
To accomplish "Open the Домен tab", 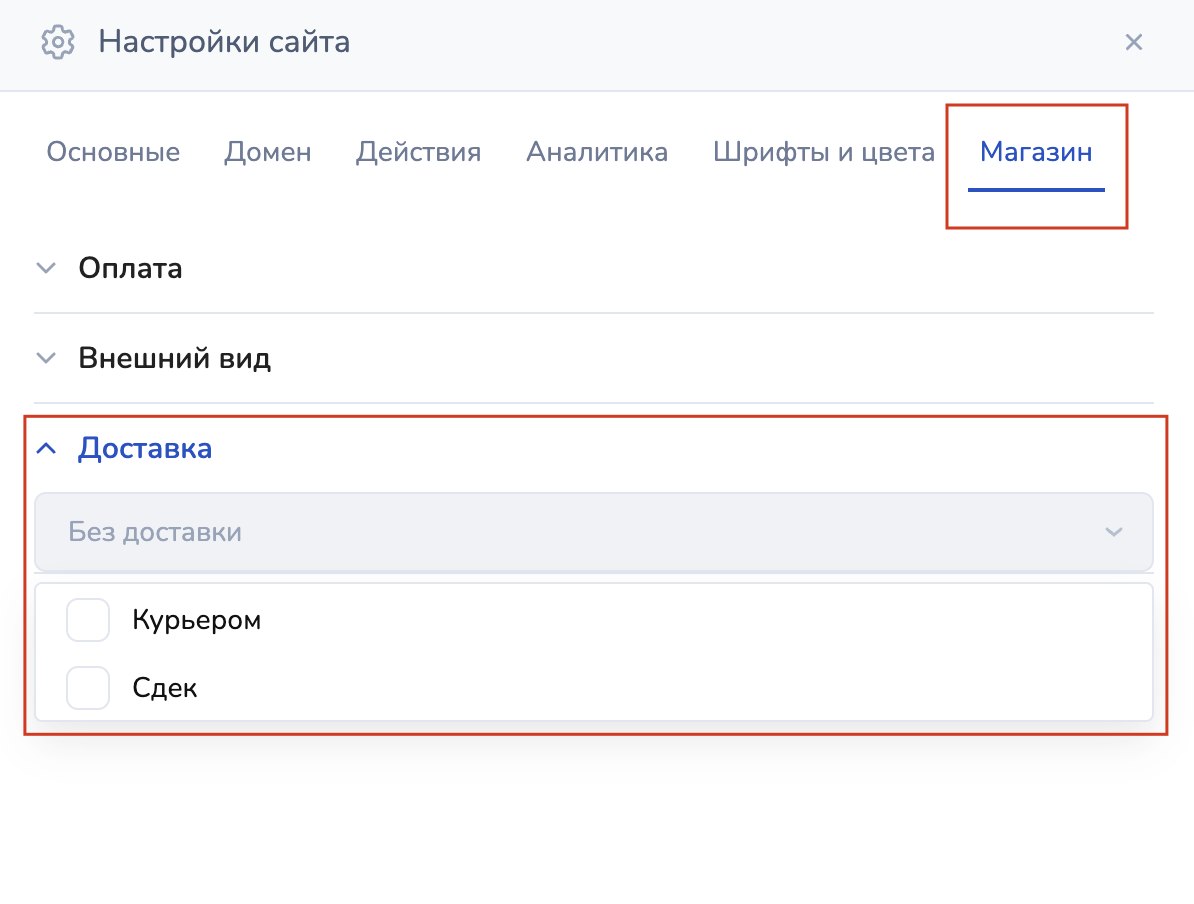I will point(268,152).
